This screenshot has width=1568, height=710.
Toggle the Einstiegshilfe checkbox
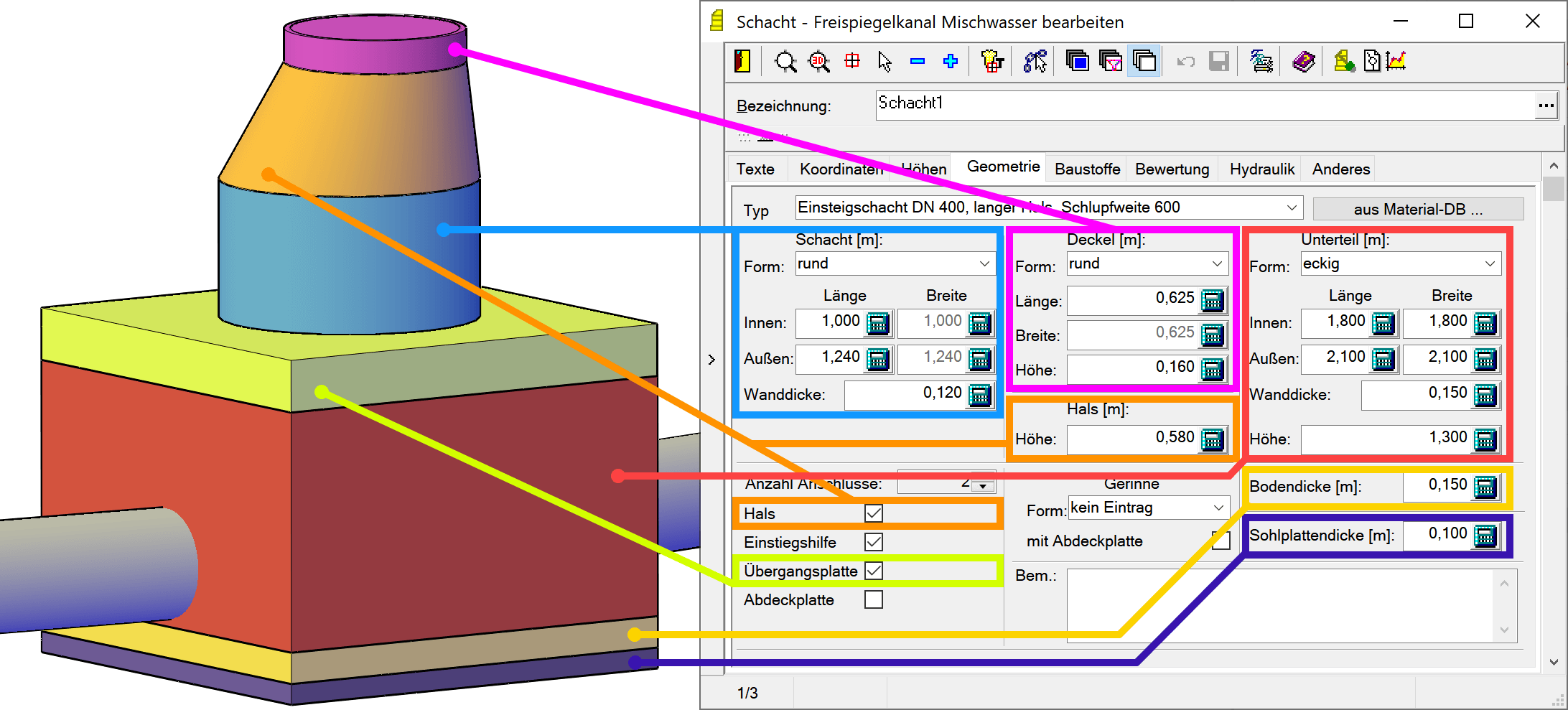[x=874, y=542]
